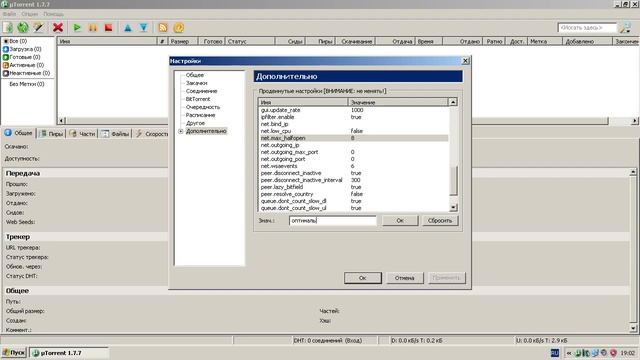Image resolution: width=640 pixels, height=360 pixels.
Task: Select the peer.lazy_bitfield row
Action: (353, 187)
